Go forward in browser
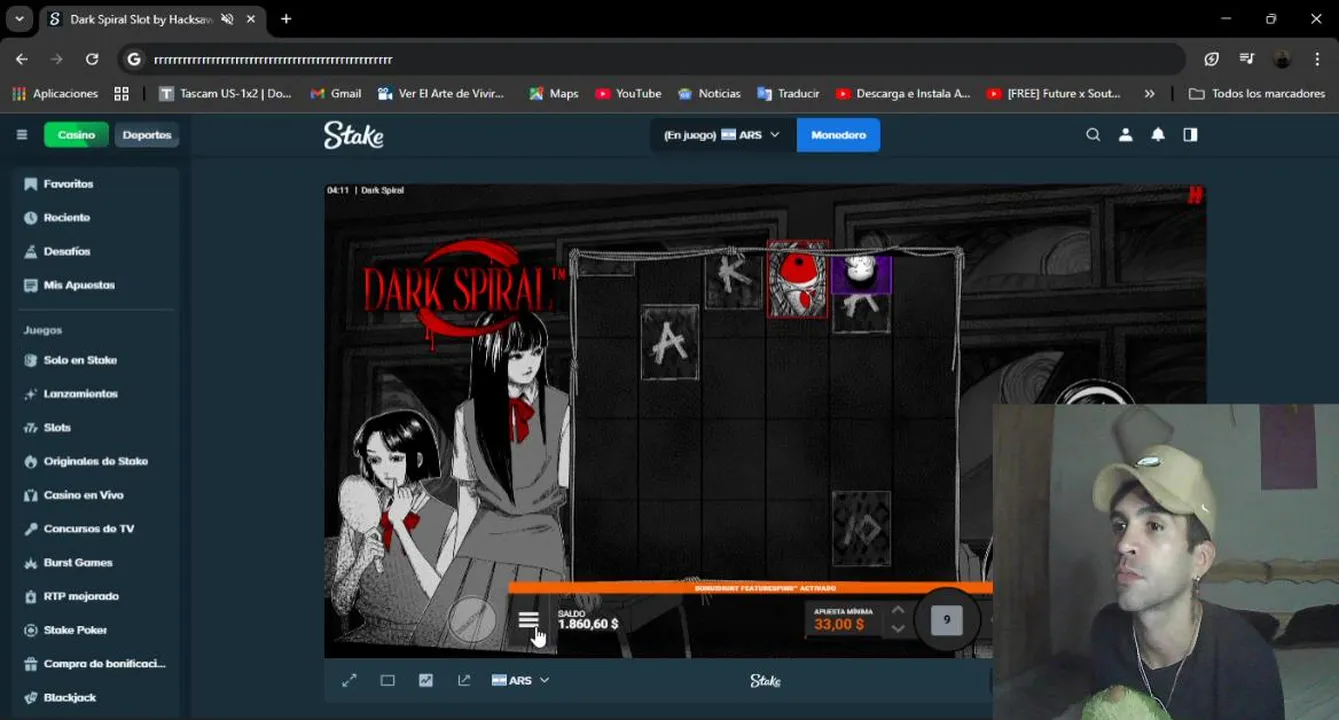Image resolution: width=1339 pixels, height=720 pixels. pos(57,59)
